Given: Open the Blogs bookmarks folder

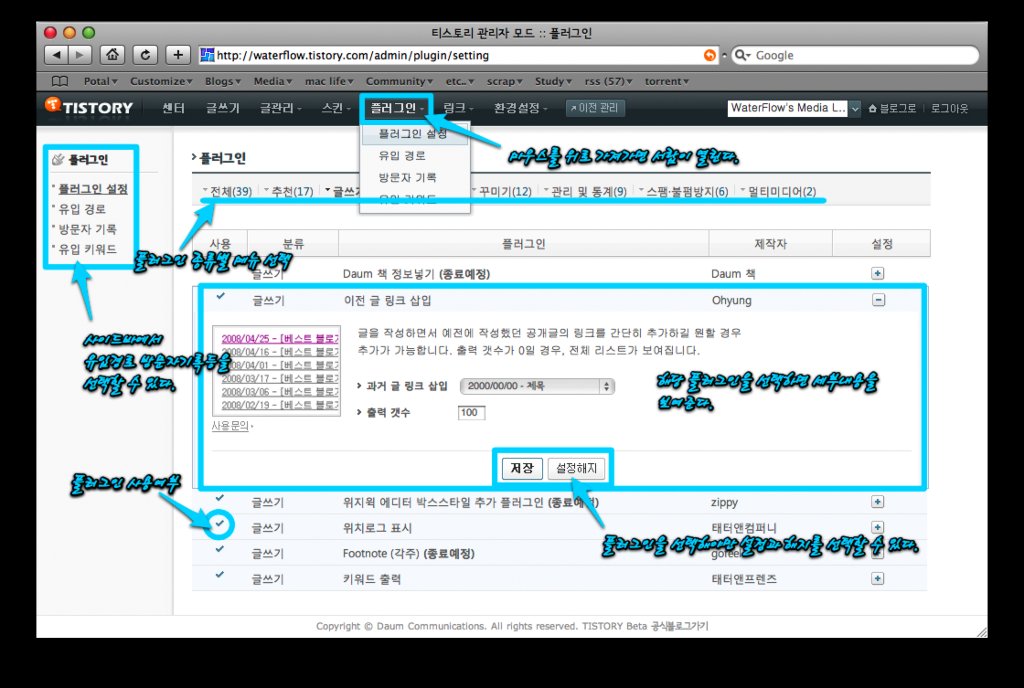Looking at the screenshot, I should (223, 82).
